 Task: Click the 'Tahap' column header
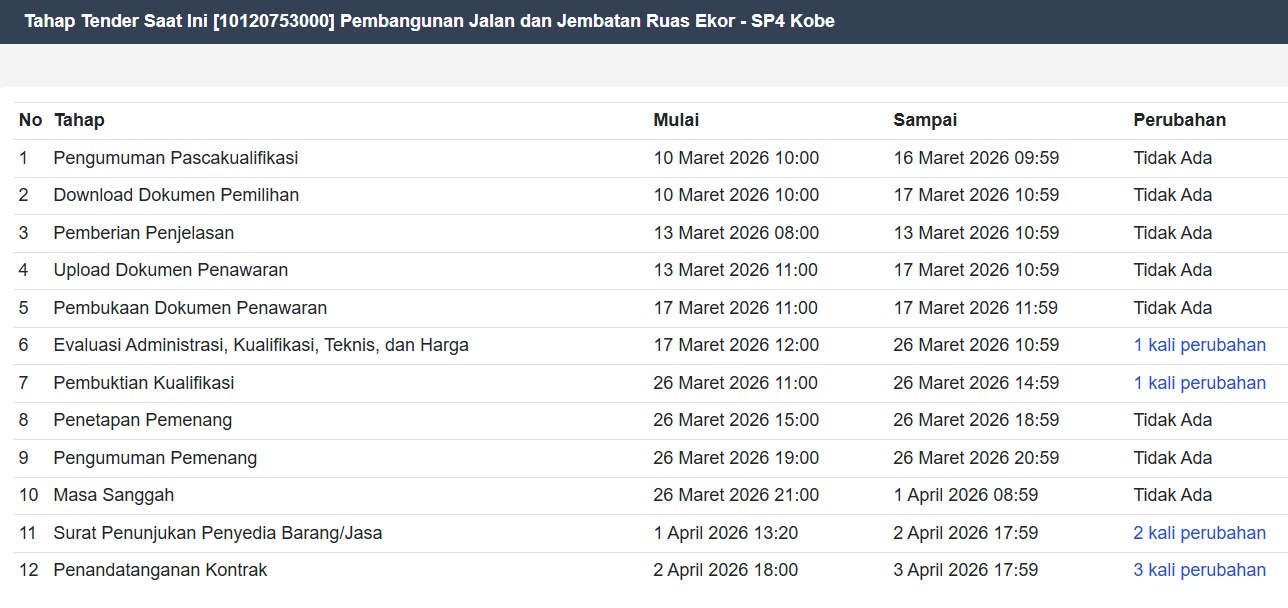tap(79, 120)
